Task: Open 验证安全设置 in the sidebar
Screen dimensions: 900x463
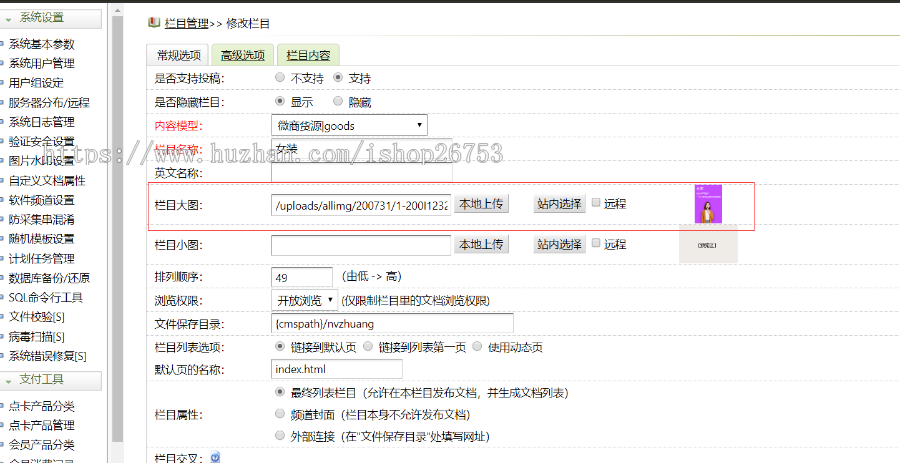Action: [41, 141]
